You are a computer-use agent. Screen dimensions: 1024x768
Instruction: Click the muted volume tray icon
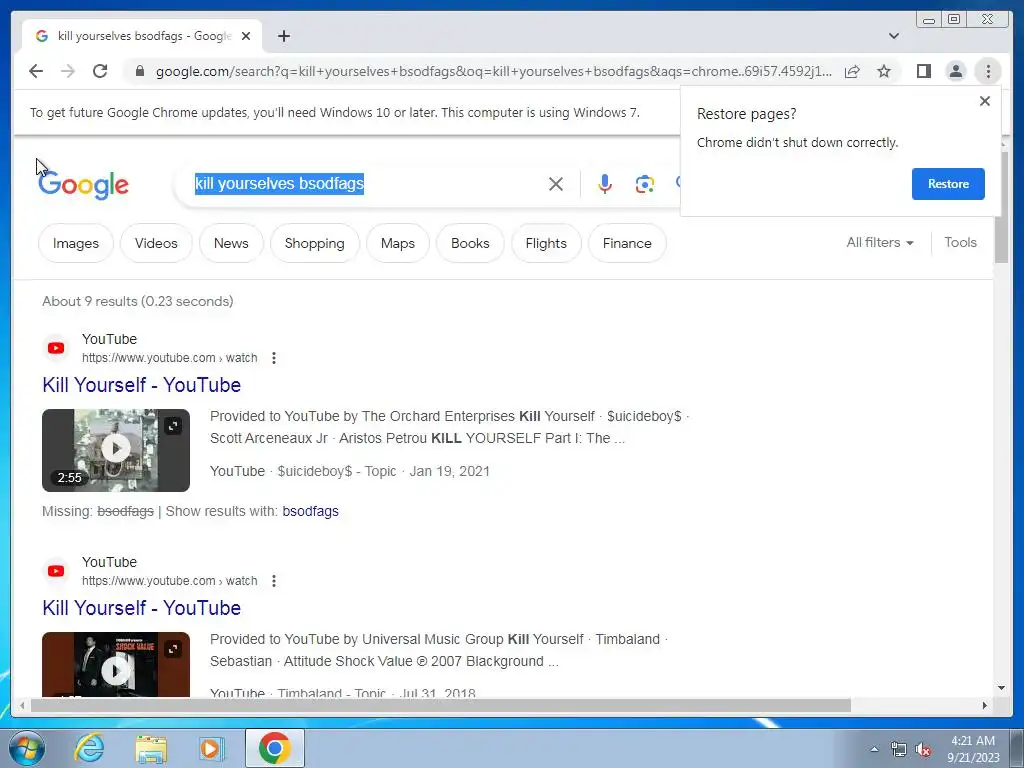click(x=923, y=749)
